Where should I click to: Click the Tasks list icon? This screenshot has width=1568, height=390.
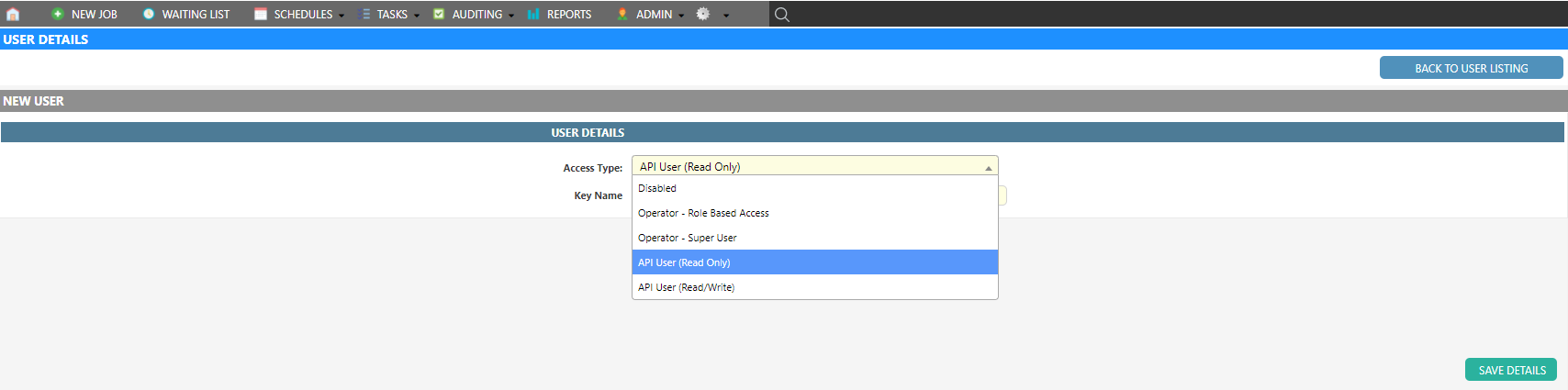click(x=364, y=14)
